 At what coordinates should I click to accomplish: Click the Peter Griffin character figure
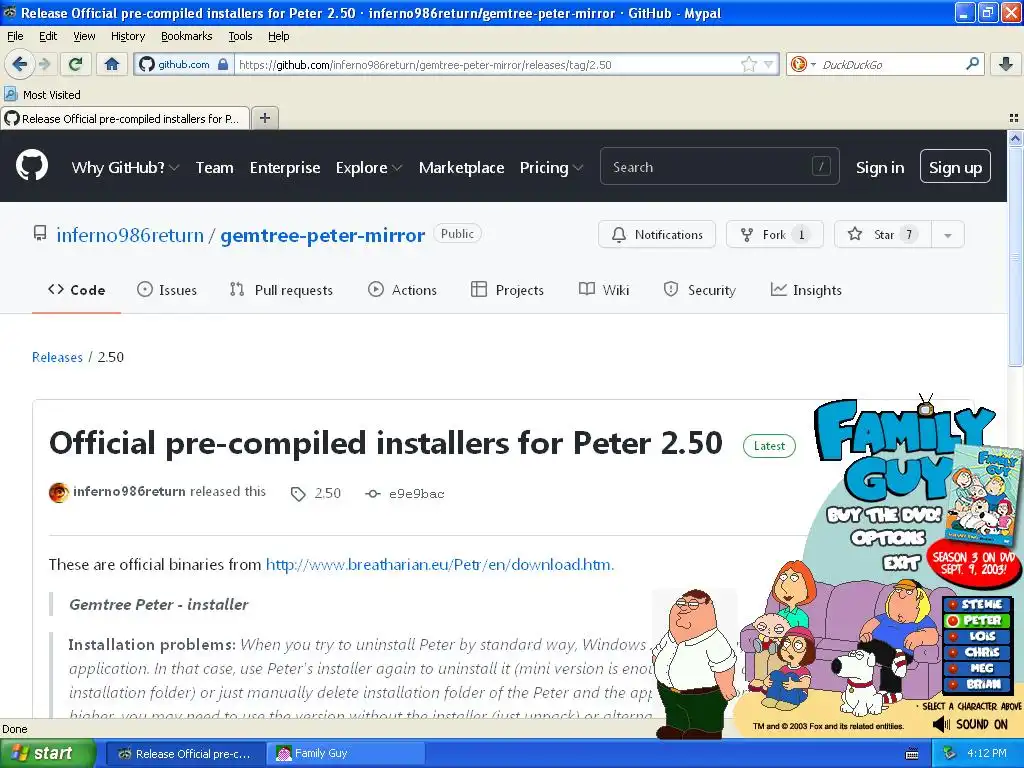point(692,664)
